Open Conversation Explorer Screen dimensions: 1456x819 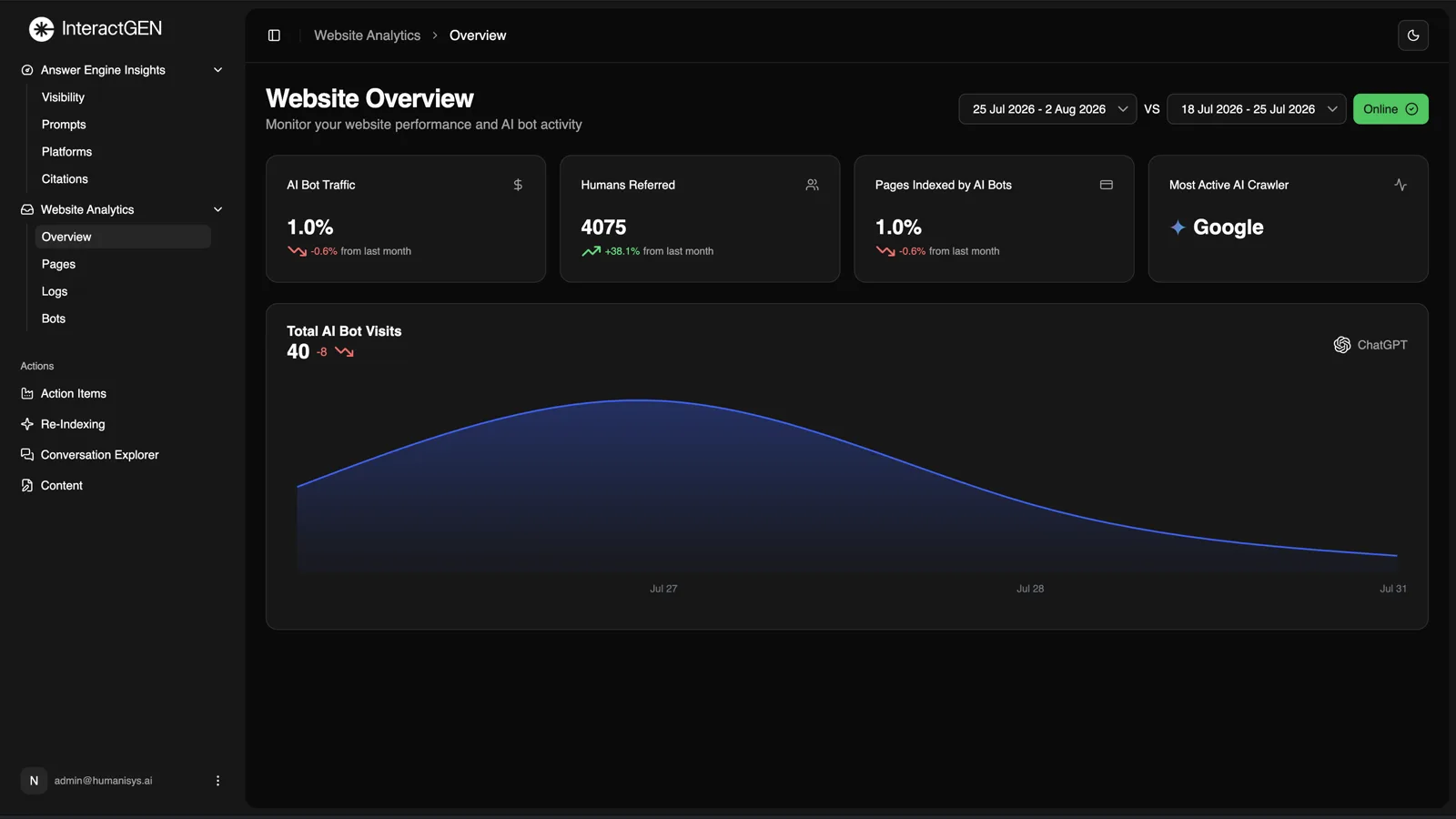pos(100,455)
